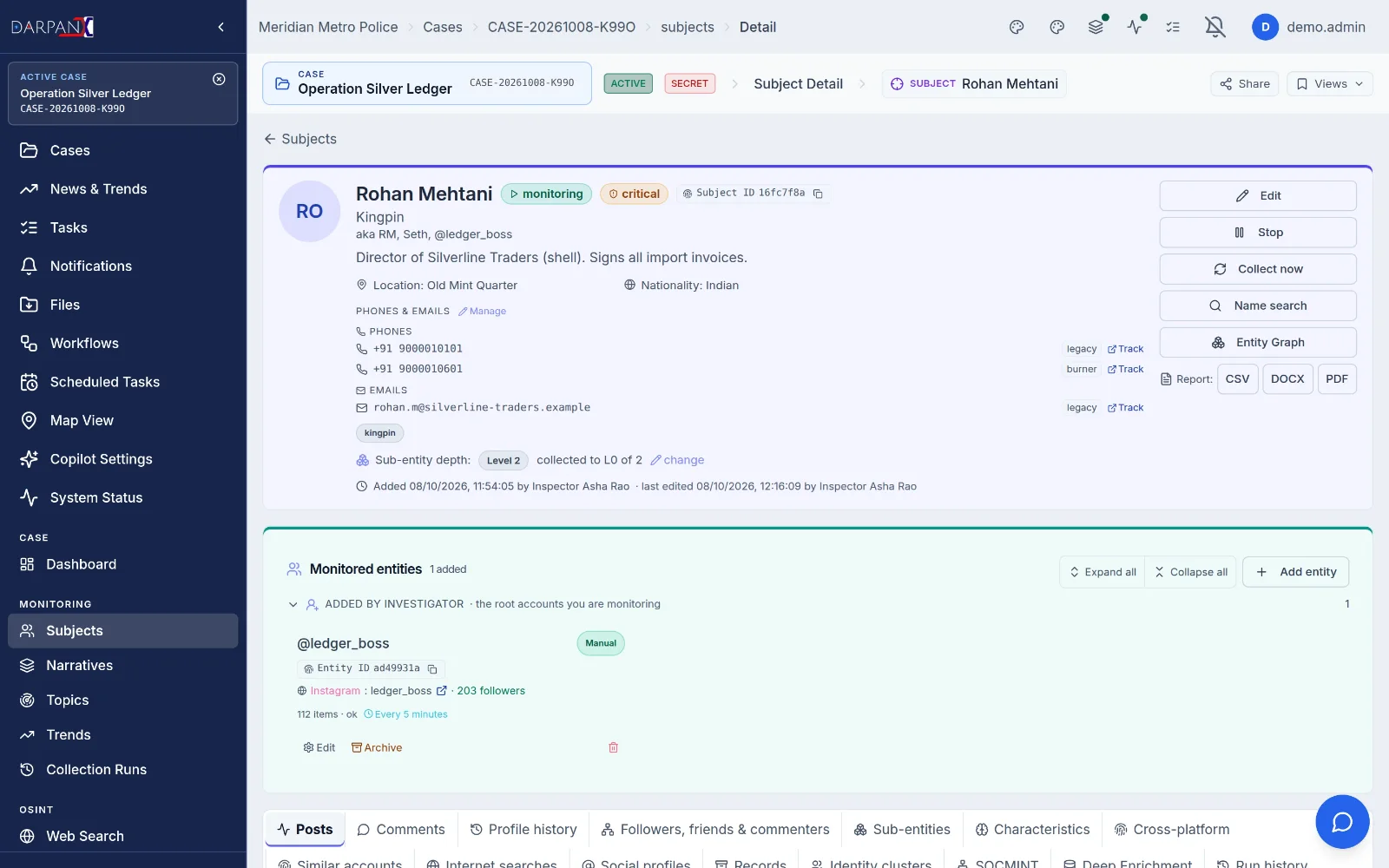The width and height of the screenshot is (1389, 868).
Task: Open System Status in the sidebar
Action: click(x=123, y=498)
